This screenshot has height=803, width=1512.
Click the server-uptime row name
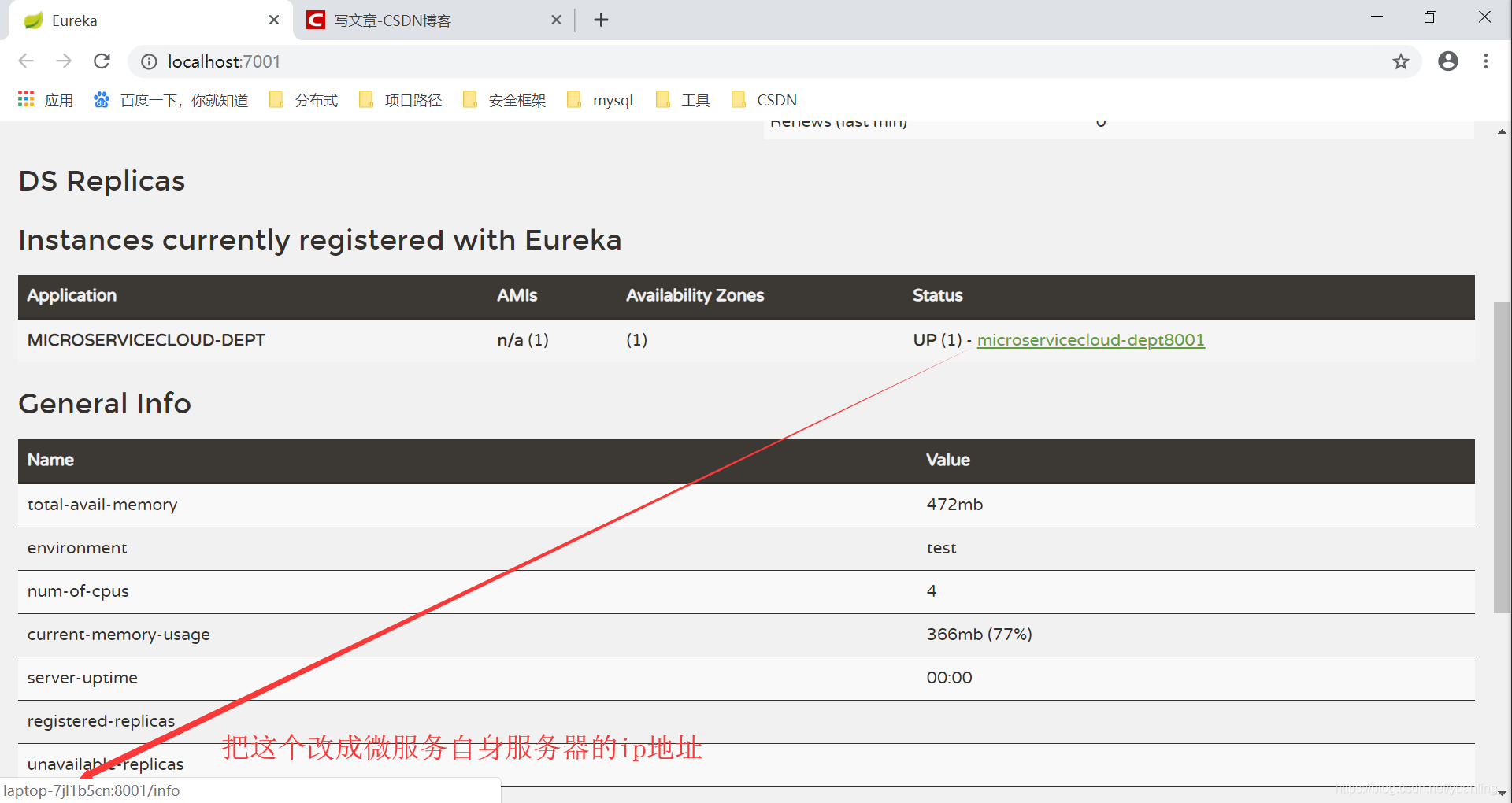[83, 678]
